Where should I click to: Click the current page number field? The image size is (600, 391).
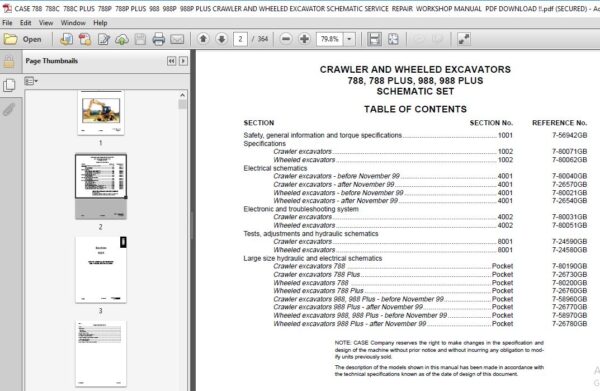click(x=240, y=39)
